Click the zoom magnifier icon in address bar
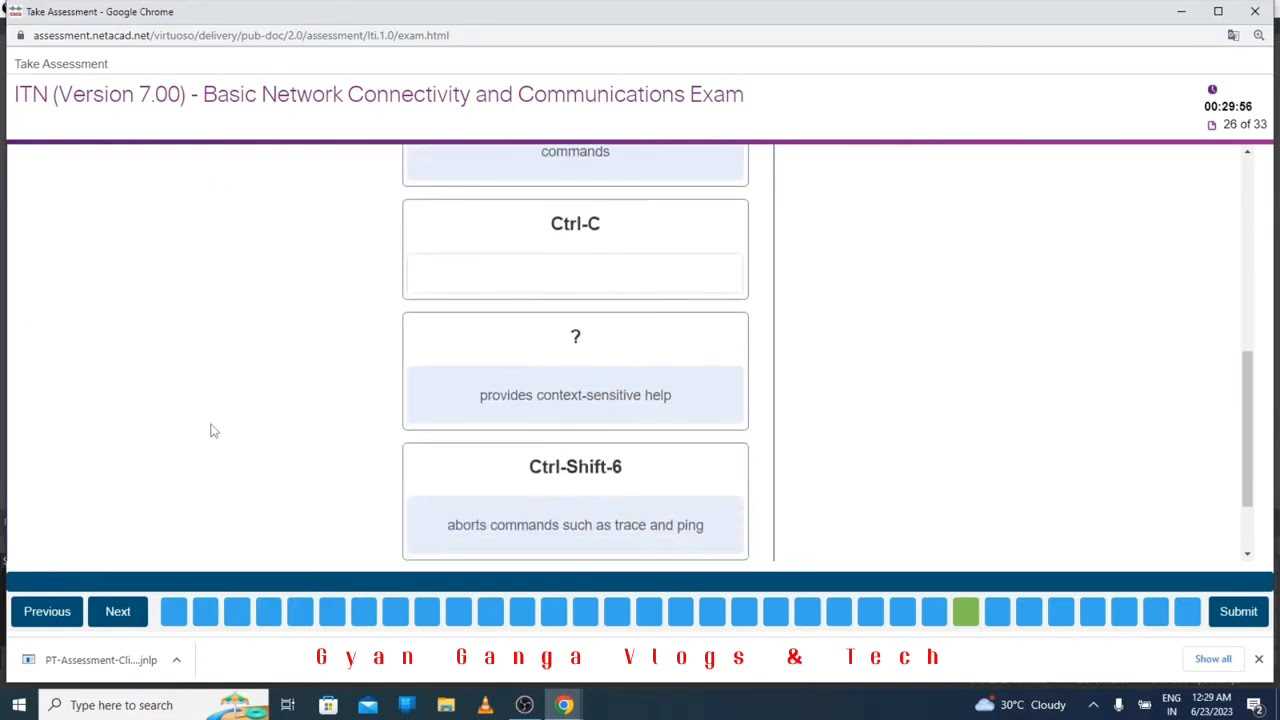Image resolution: width=1280 pixels, height=720 pixels. 1259,35
